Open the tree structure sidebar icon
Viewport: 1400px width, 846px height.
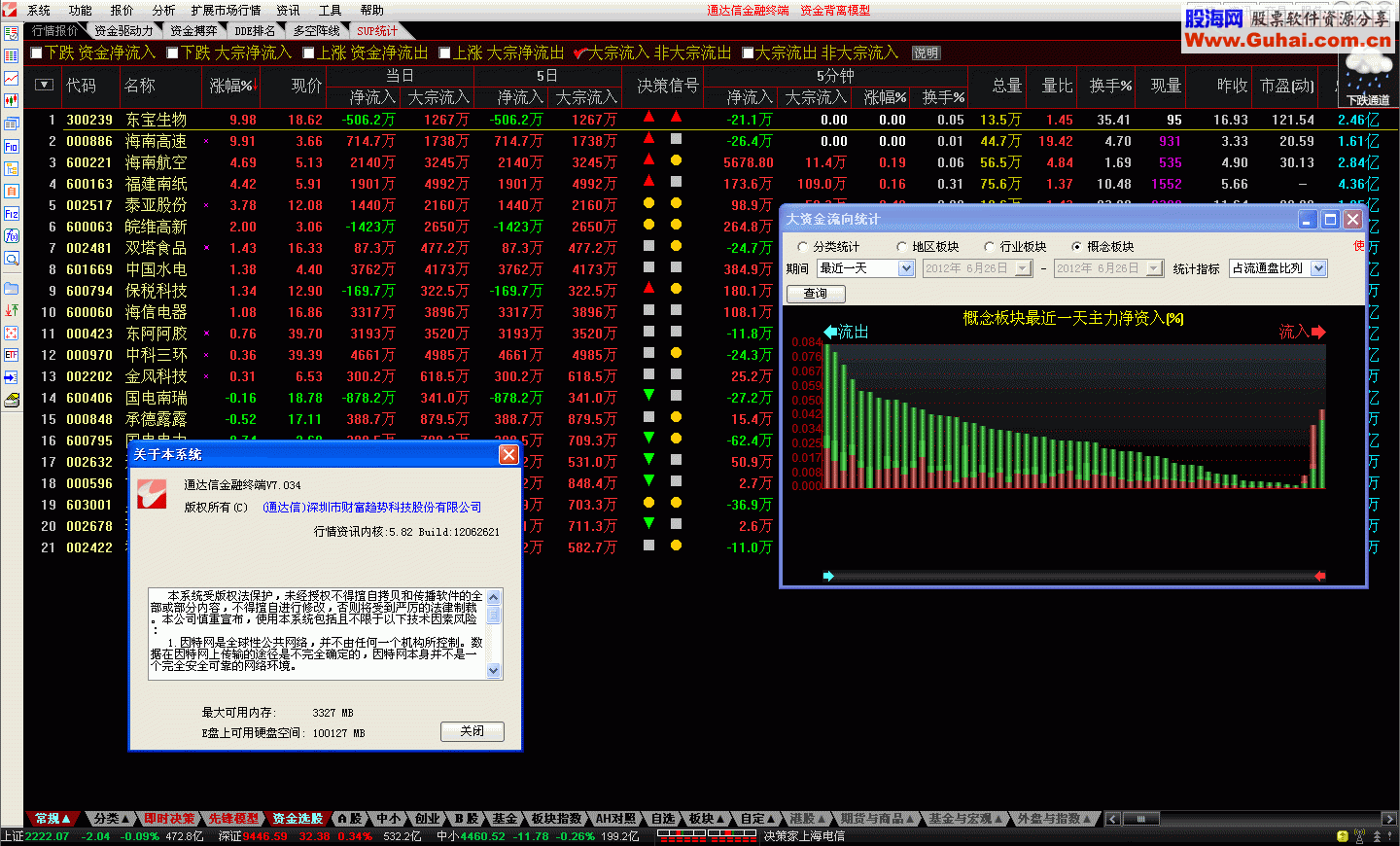pyautogui.click(x=12, y=169)
